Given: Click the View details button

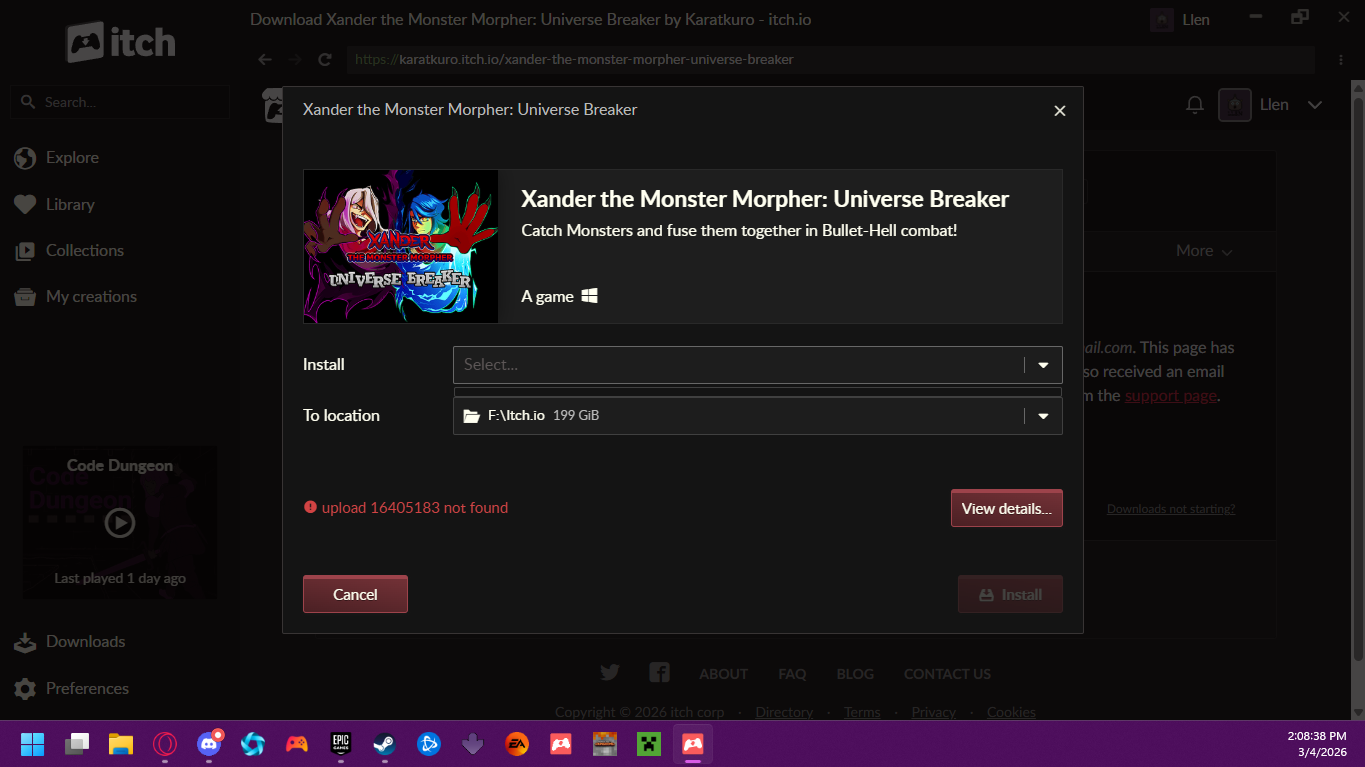Looking at the screenshot, I should 1006,508.
